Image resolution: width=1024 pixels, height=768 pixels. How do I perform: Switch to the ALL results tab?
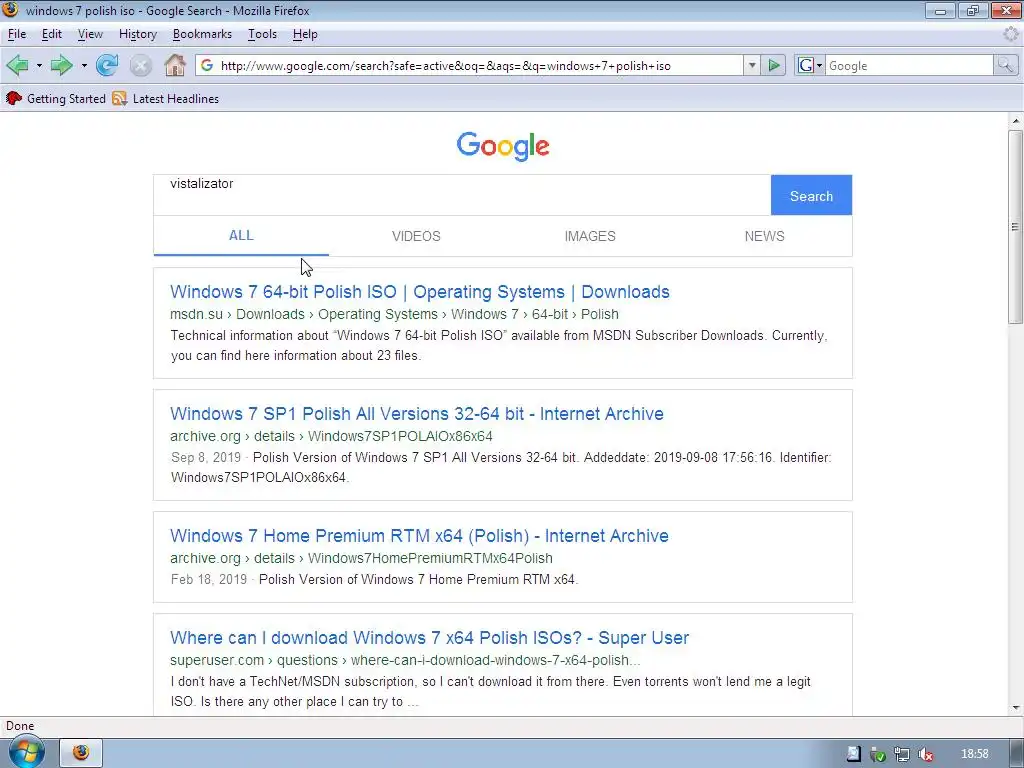(x=241, y=236)
